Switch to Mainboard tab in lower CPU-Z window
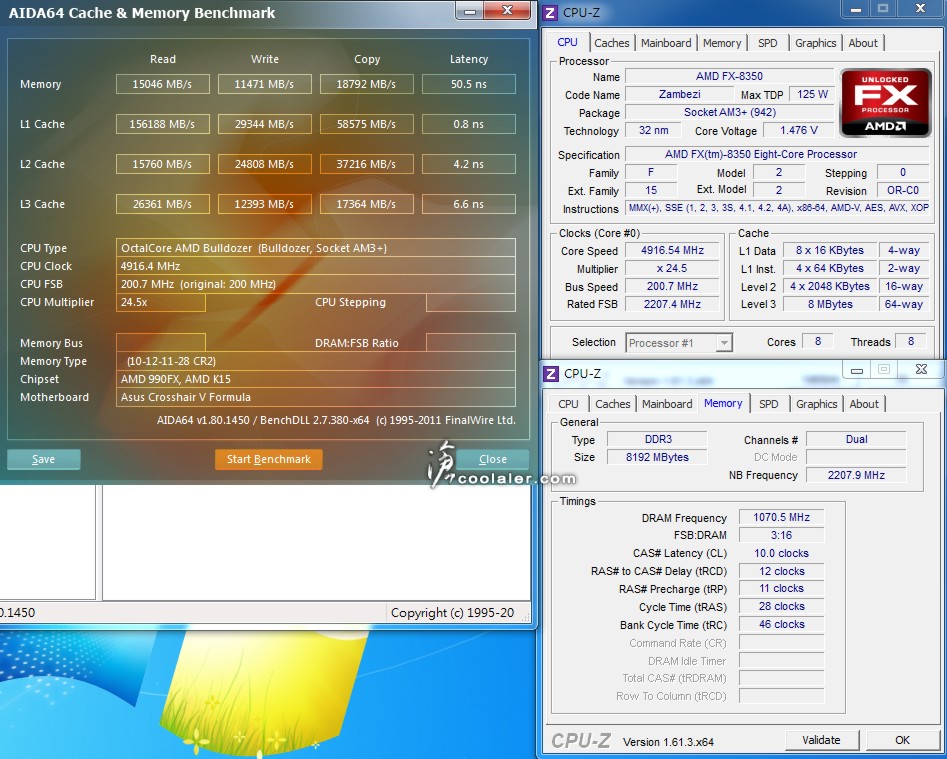947x759 pixels. (667, 404)
